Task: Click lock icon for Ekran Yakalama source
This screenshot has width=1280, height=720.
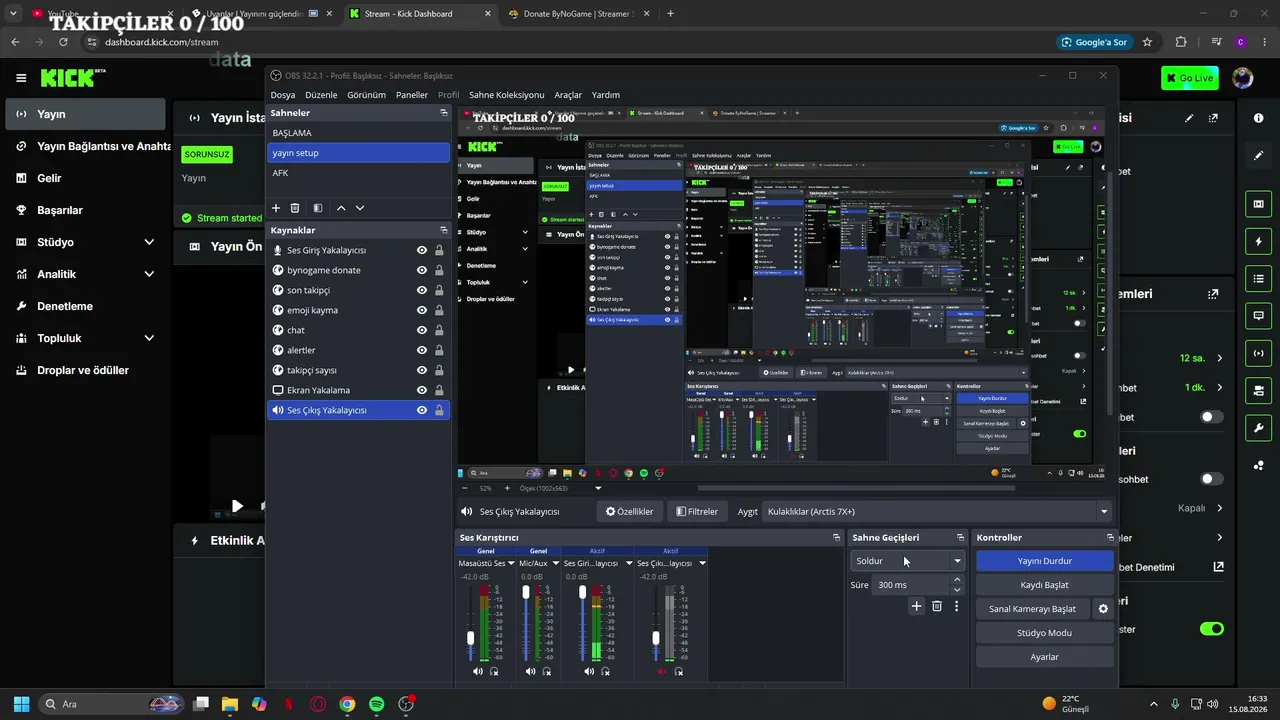Action: (439, 390)
